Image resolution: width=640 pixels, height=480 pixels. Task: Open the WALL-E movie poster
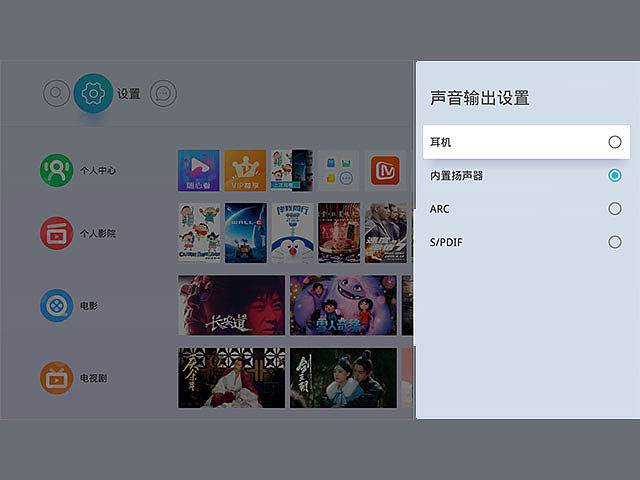246,233
